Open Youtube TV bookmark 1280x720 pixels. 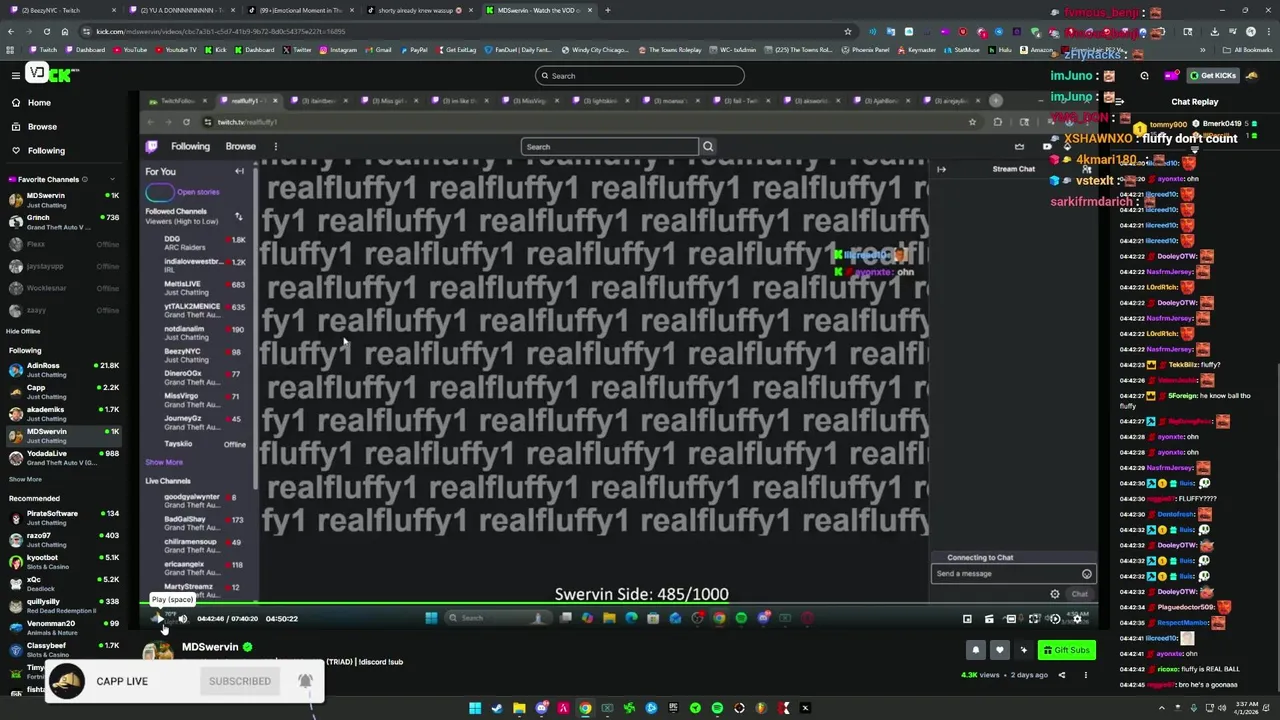176,50
